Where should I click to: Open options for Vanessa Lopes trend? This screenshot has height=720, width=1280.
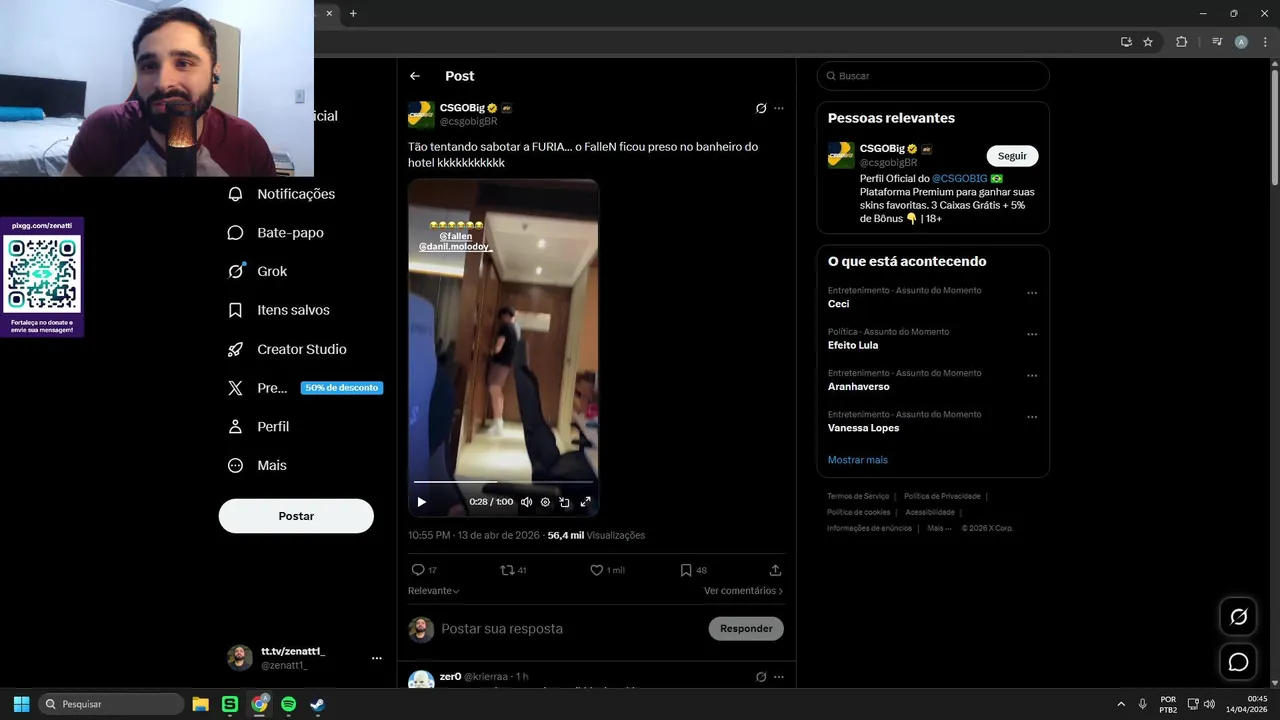pyautogui.click(x=1032, y=417)
